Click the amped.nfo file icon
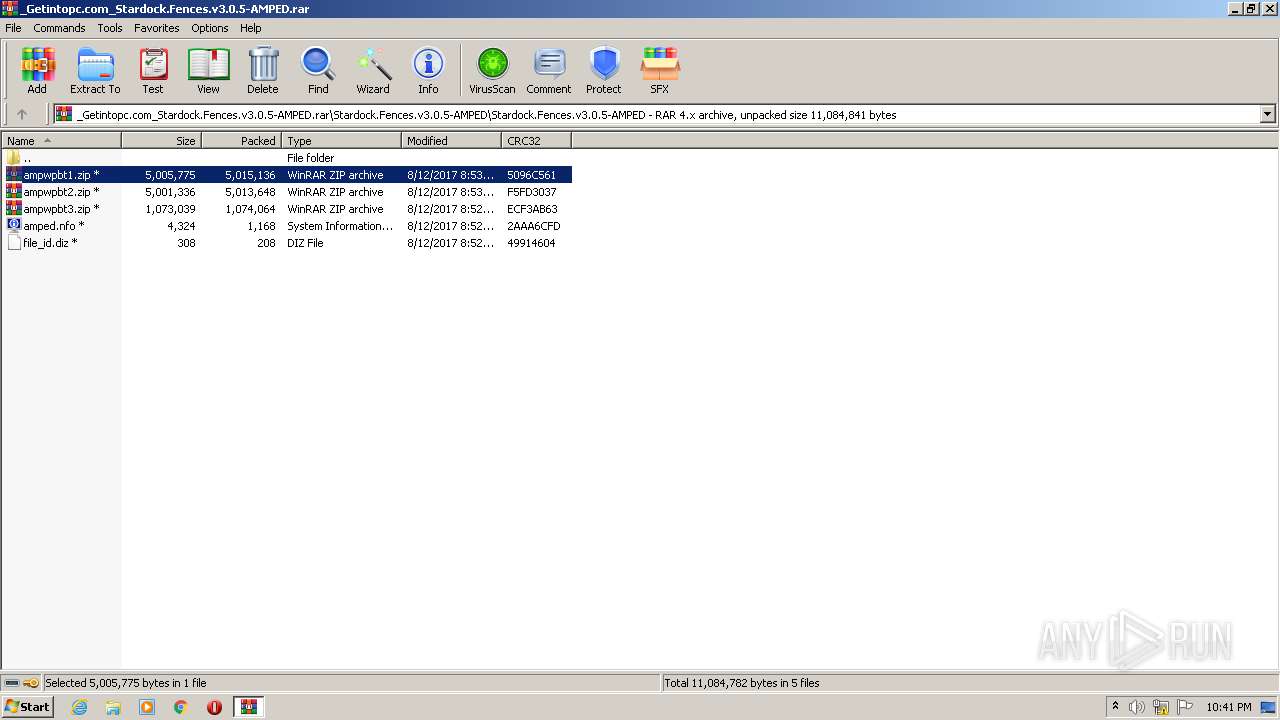This screenshot has height=720, width=1280. point(14,226)
